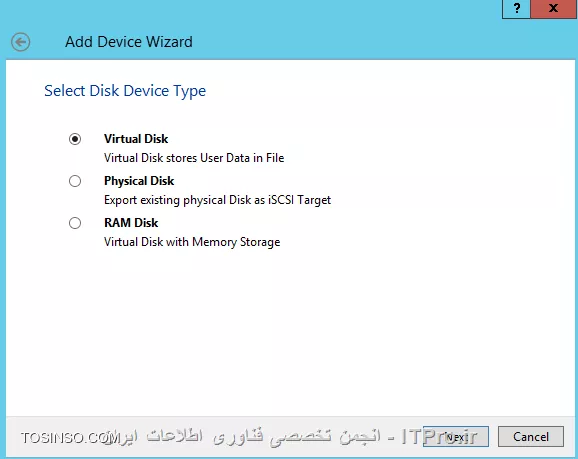Open help with the question mark button
Image resolution: width=578 pixels, height=459 pixels.
[x=516, y=8]
